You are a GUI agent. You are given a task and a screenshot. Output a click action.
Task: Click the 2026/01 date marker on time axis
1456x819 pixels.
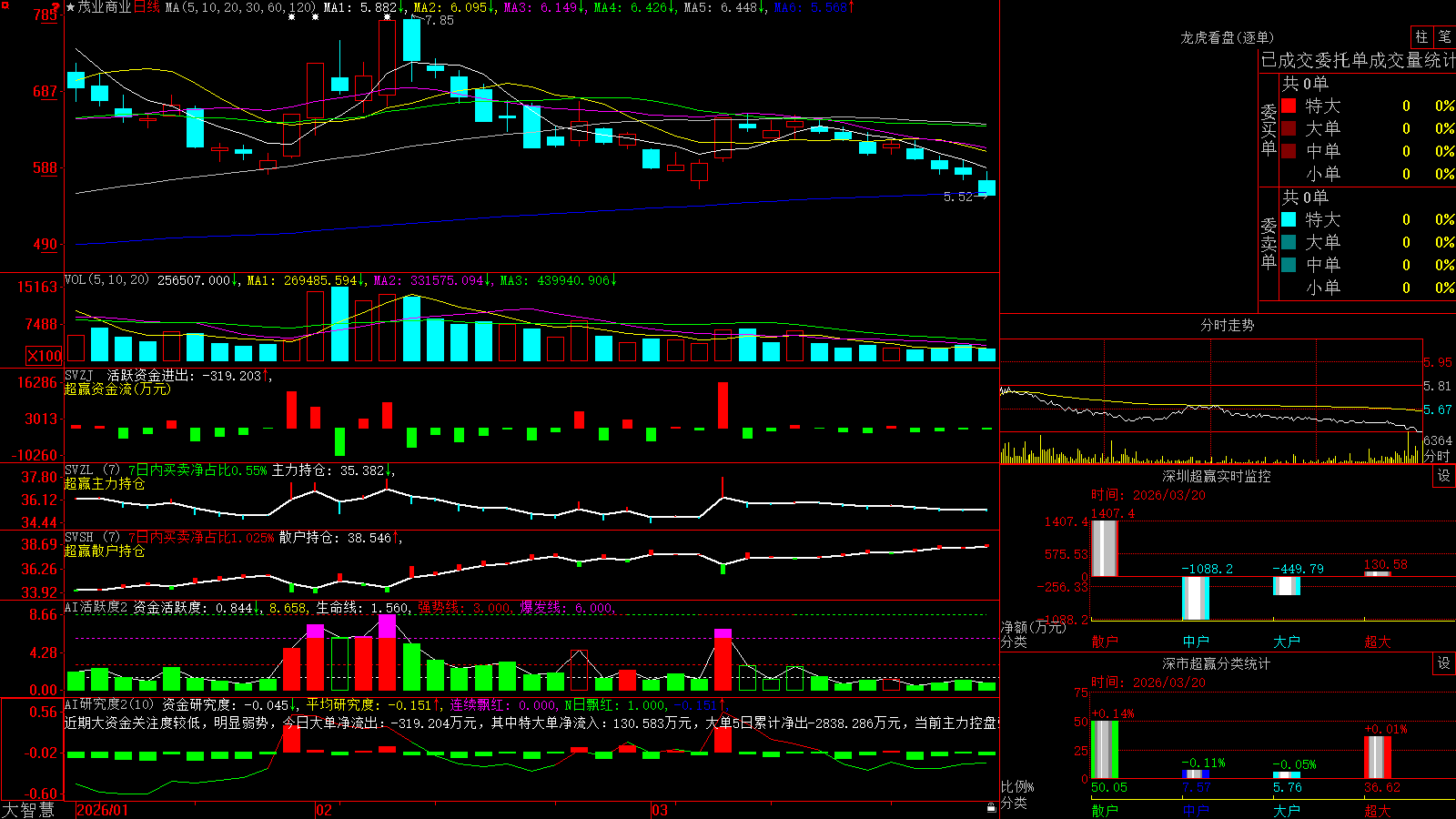click(x=102, y=810)
